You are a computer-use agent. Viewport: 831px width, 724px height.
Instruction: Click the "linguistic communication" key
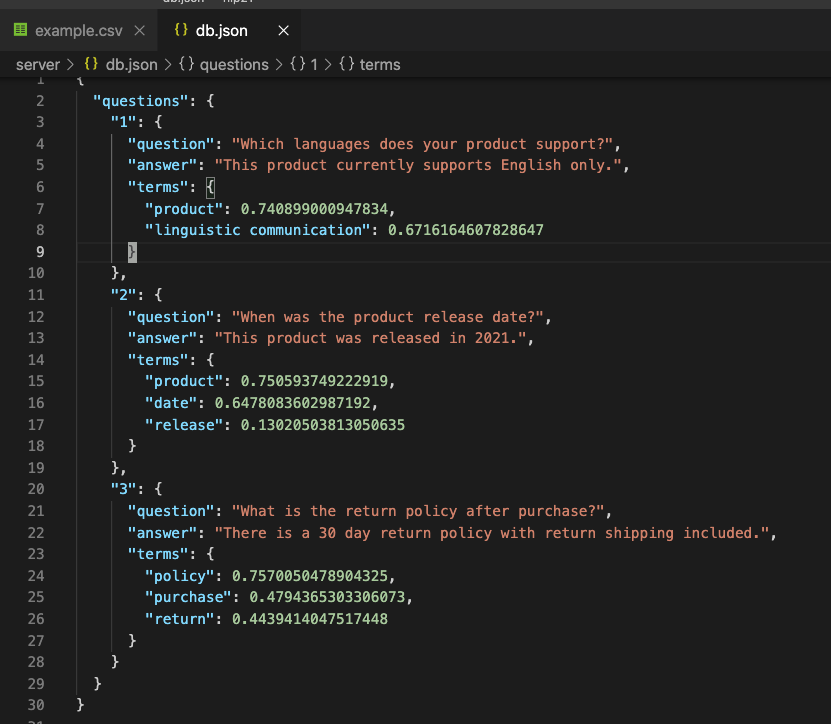(257, 230)
